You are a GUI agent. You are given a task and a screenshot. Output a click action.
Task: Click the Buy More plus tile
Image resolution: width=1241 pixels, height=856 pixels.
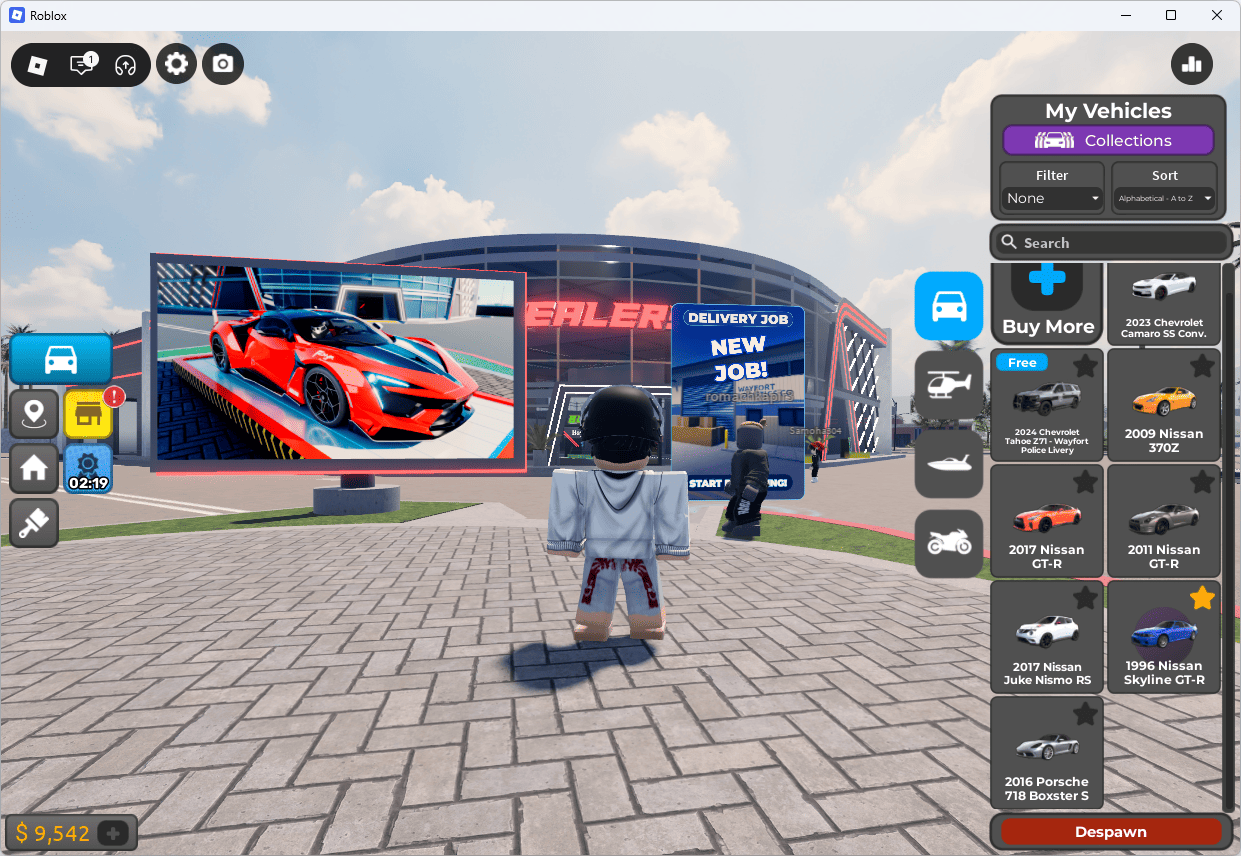tap(1047, 303)
